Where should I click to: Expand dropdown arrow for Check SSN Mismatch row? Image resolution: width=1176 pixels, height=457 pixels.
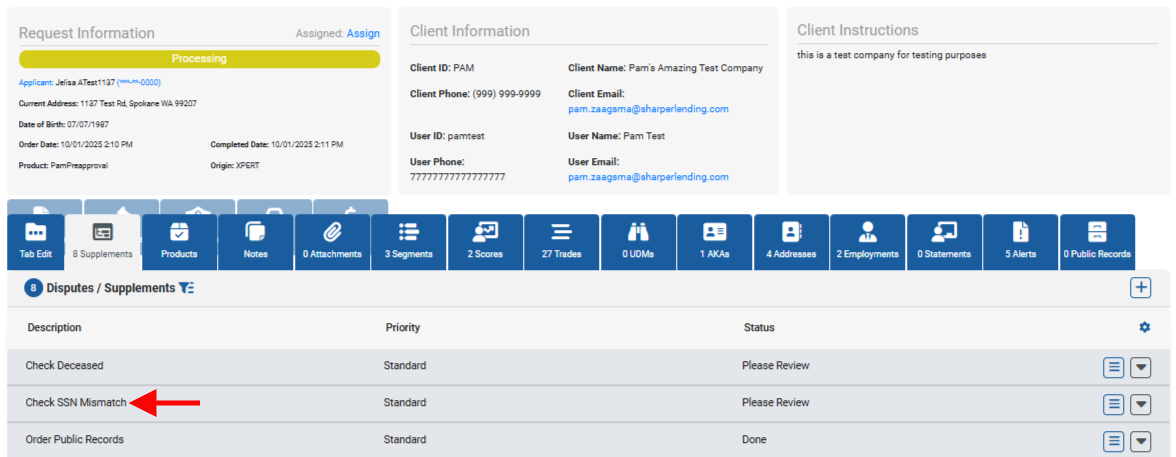coord(1141,404)
